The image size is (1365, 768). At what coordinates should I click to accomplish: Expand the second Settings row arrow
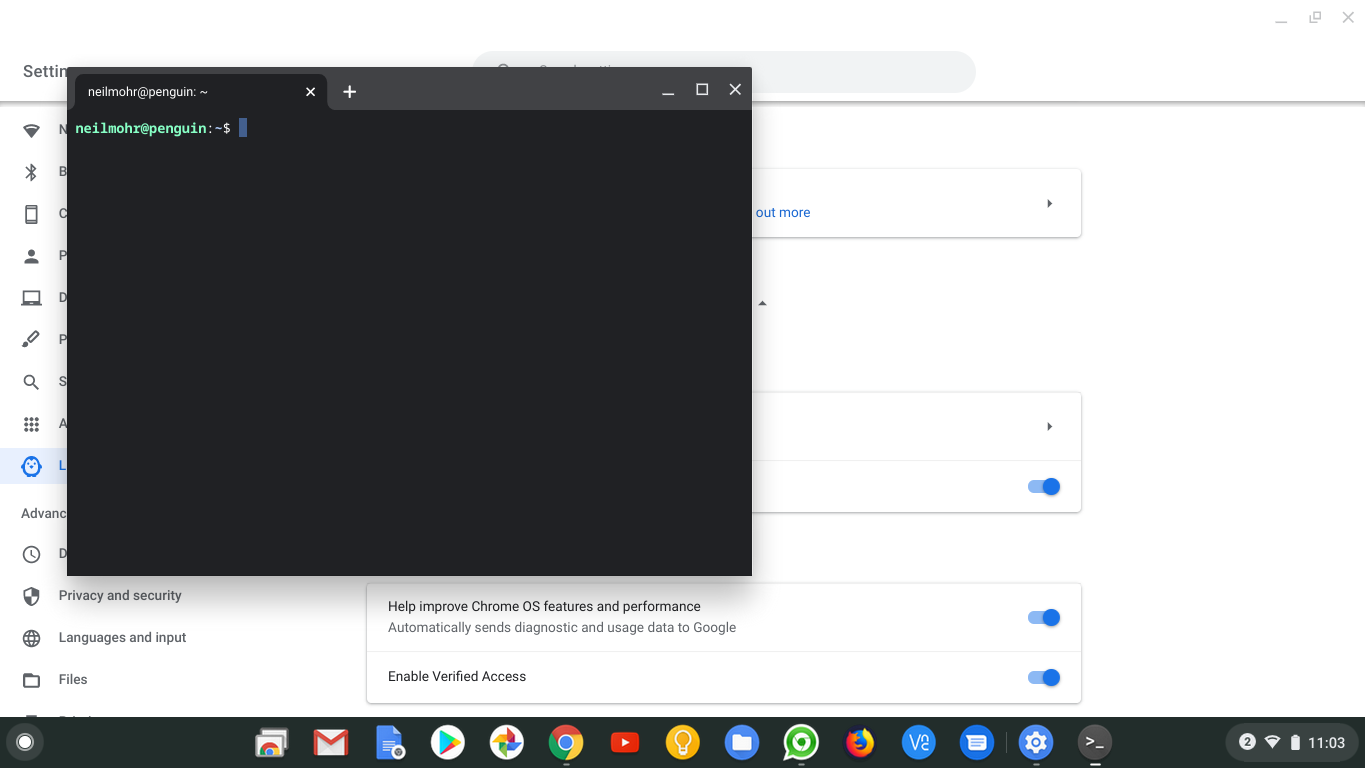[1049, 426]
